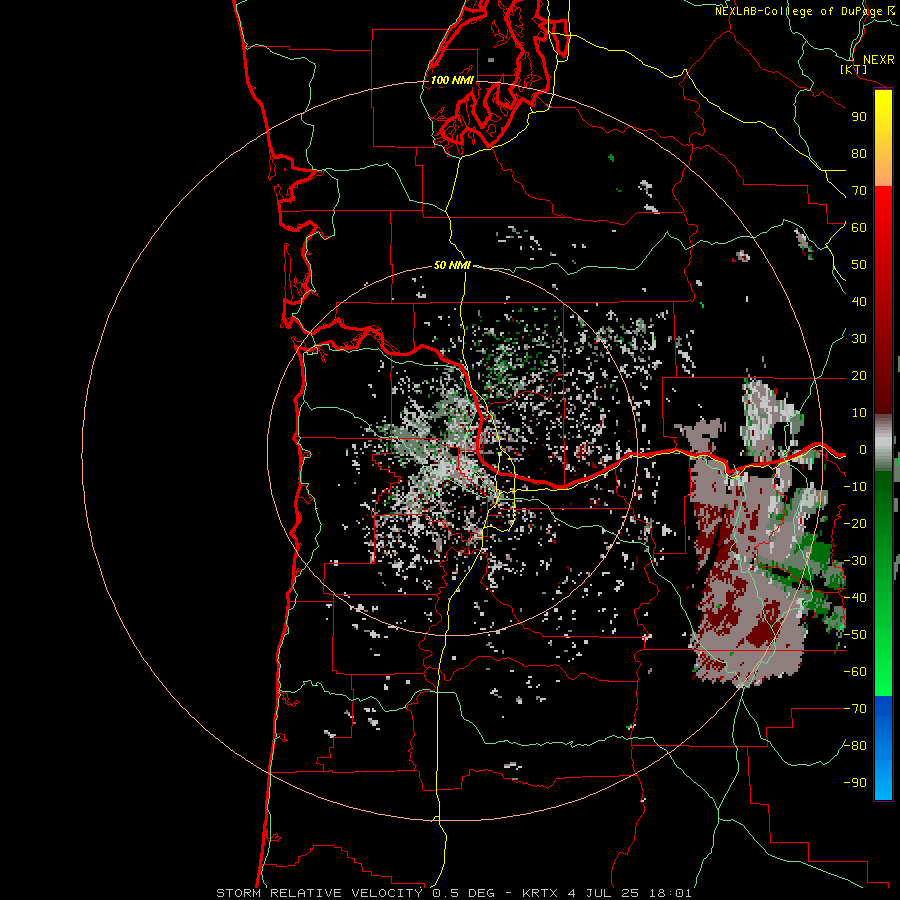Click the 40 value on the velocity scale

(x=859, y=301)
